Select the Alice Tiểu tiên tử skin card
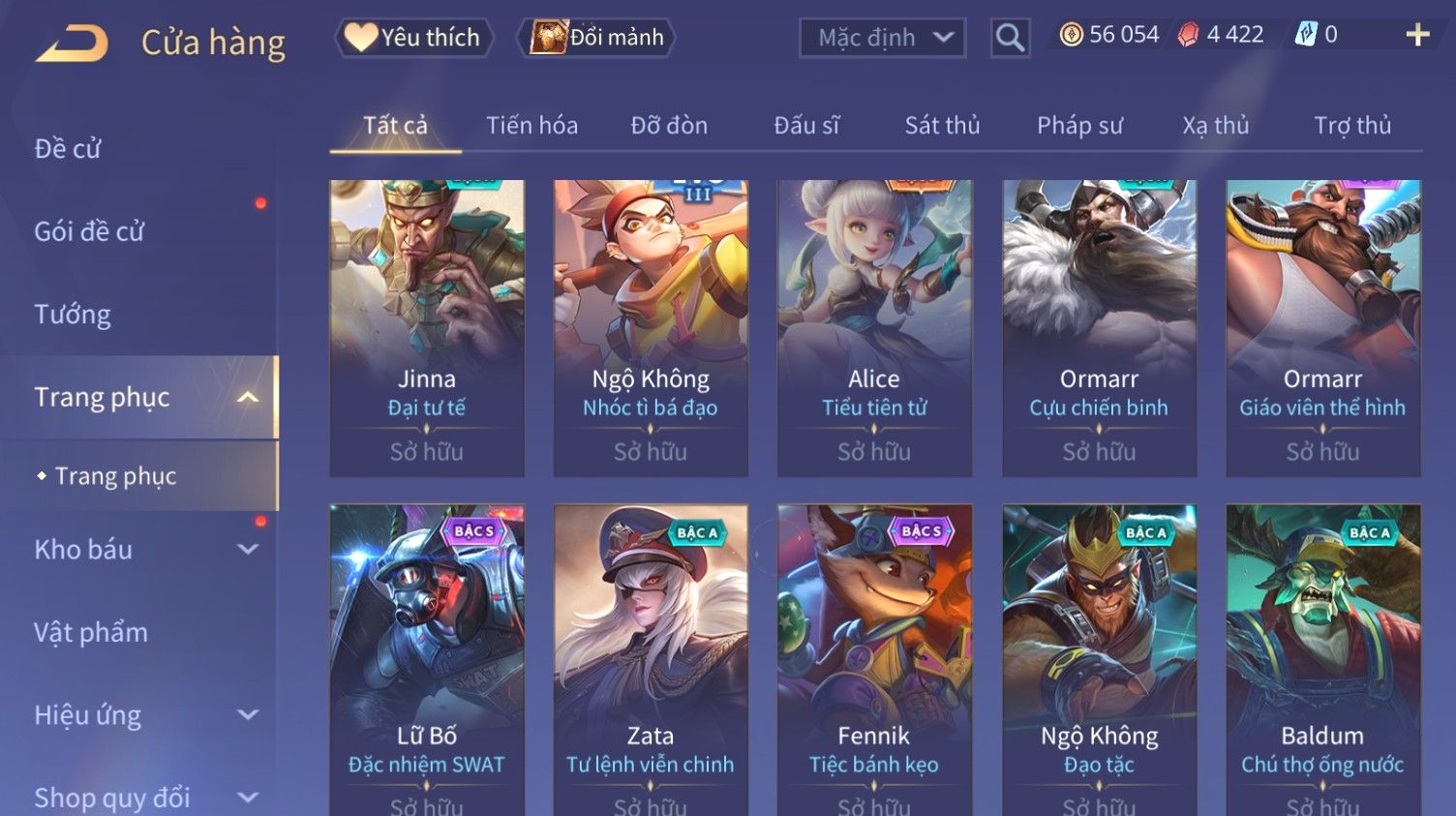 coord(874,328)
